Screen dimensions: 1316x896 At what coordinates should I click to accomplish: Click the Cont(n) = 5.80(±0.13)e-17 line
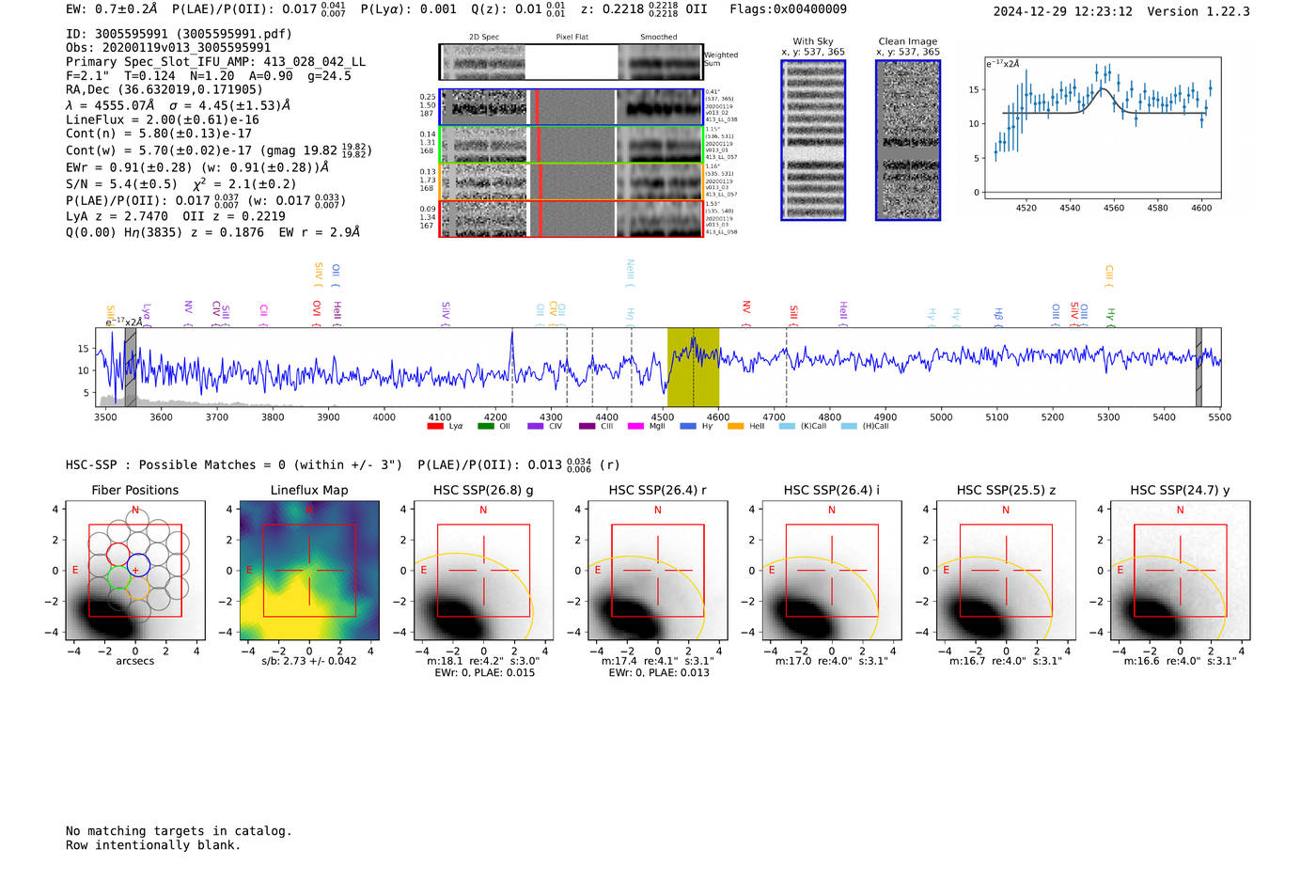coord(159,134)
